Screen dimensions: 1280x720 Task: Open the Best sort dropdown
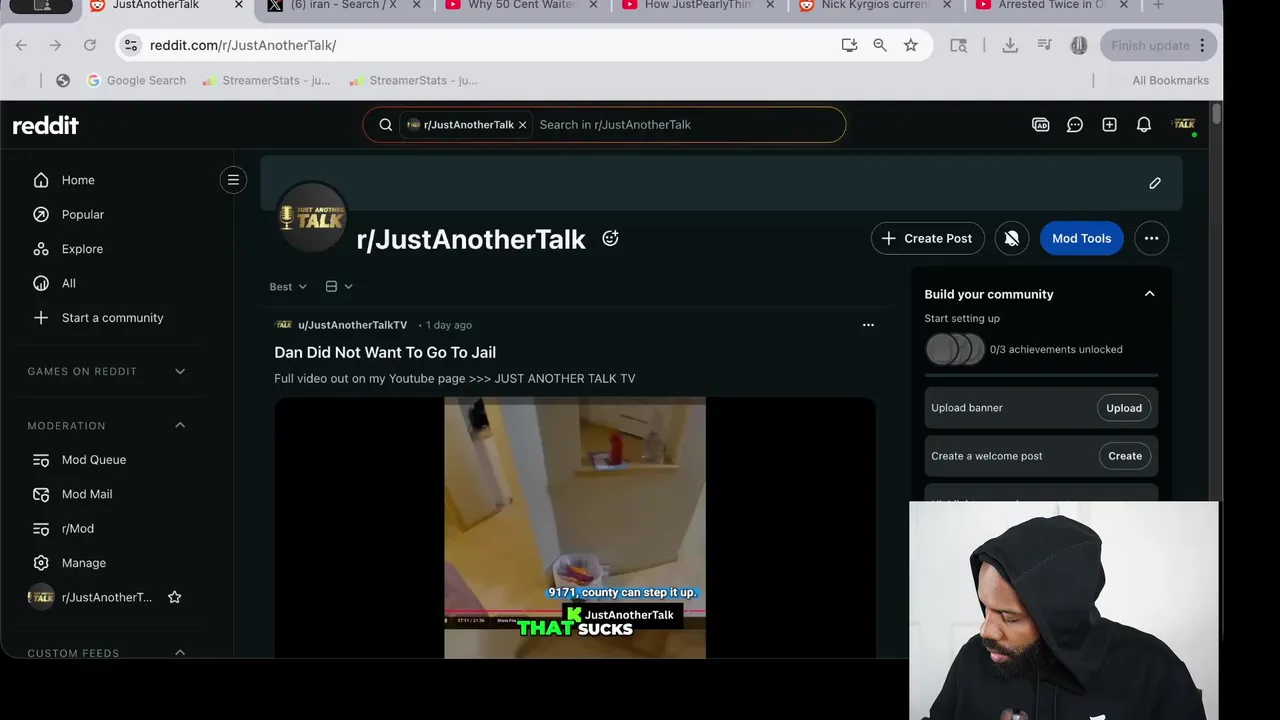[288, 286]
